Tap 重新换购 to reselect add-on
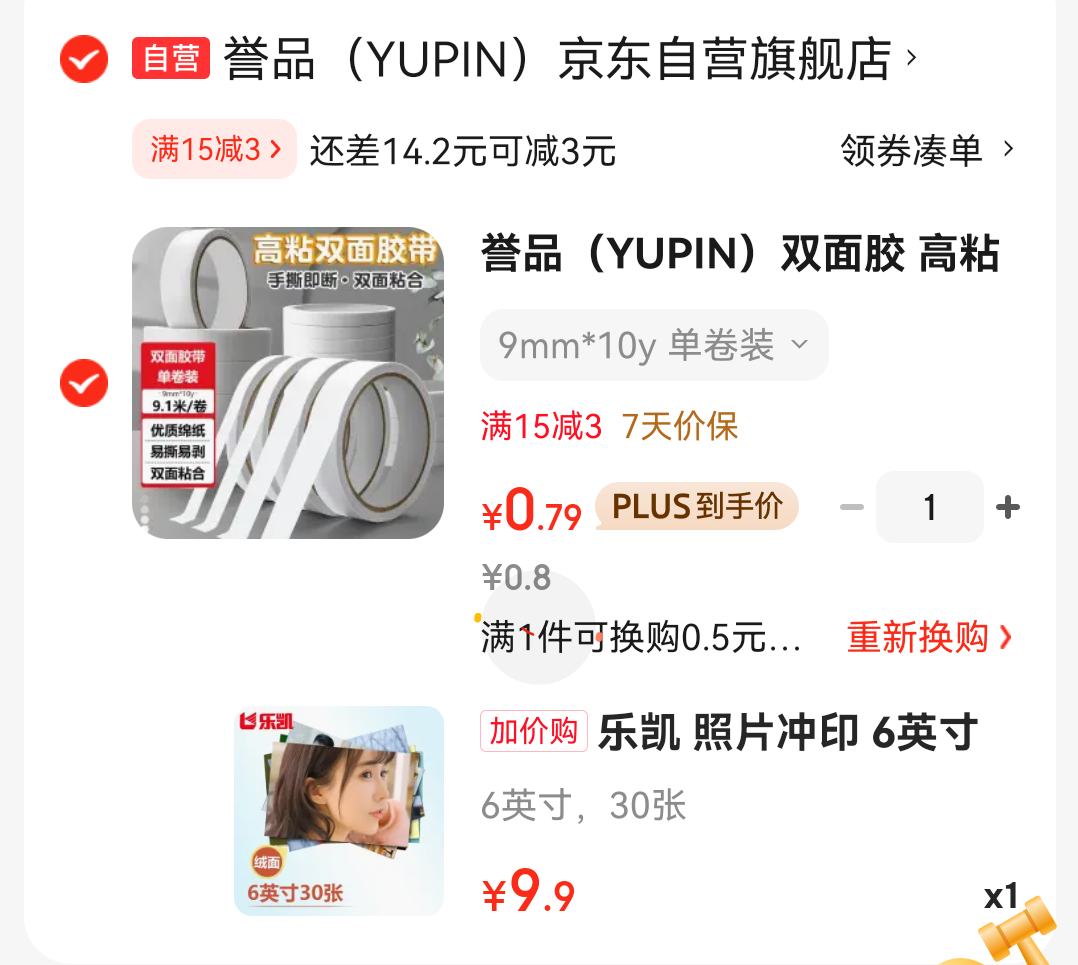1078x965 pixels. 929,637
